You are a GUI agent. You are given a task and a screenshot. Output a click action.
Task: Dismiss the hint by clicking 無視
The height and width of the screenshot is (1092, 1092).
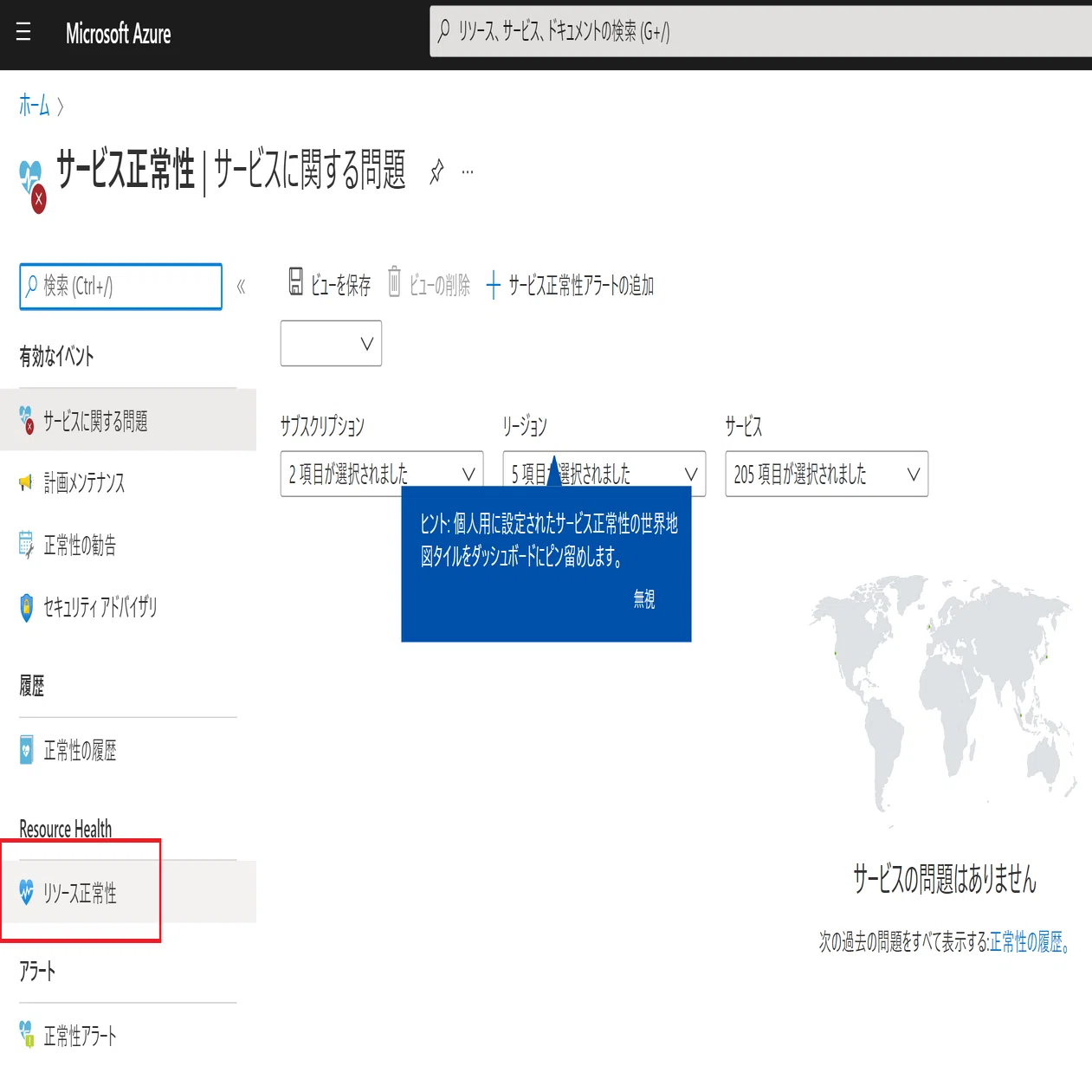[x=643, y=599]
